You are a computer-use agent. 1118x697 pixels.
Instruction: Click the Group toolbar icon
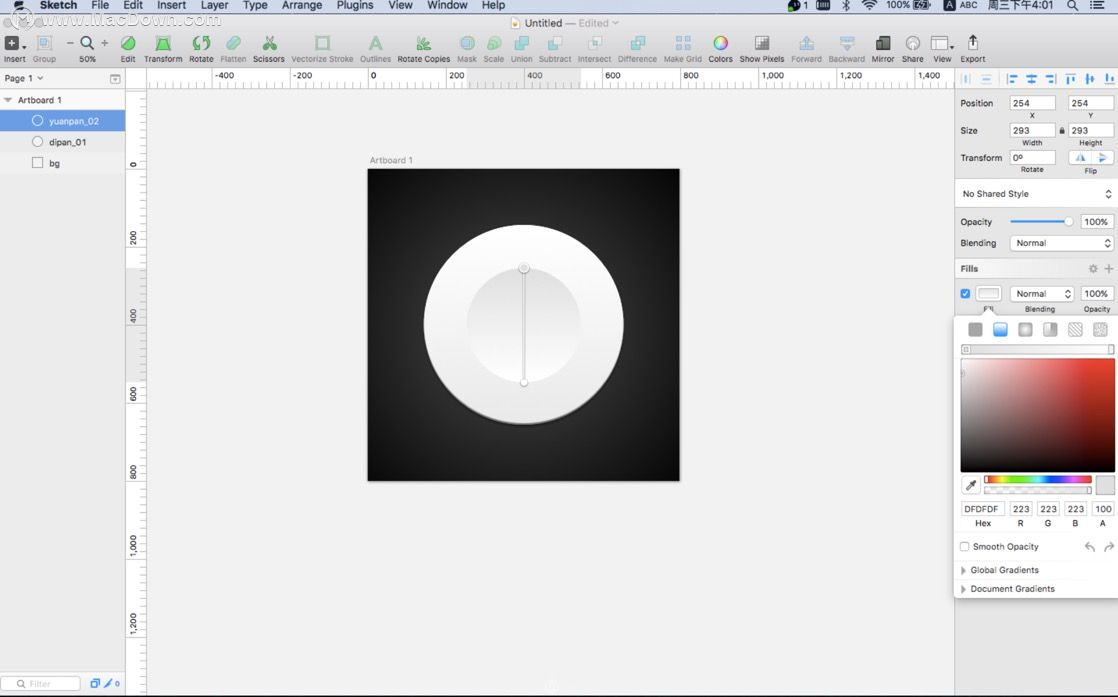pyautogui.click(x=44, y=44)
